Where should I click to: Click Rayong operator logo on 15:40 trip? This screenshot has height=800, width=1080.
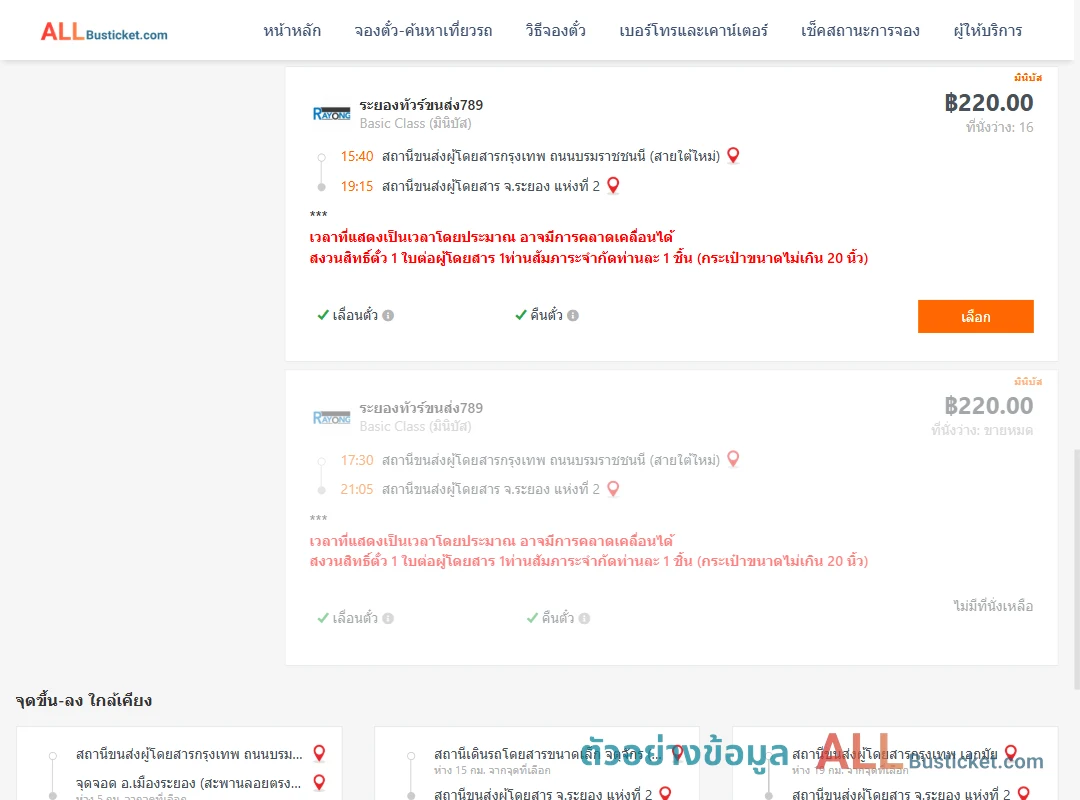click(x=331, y=114)
